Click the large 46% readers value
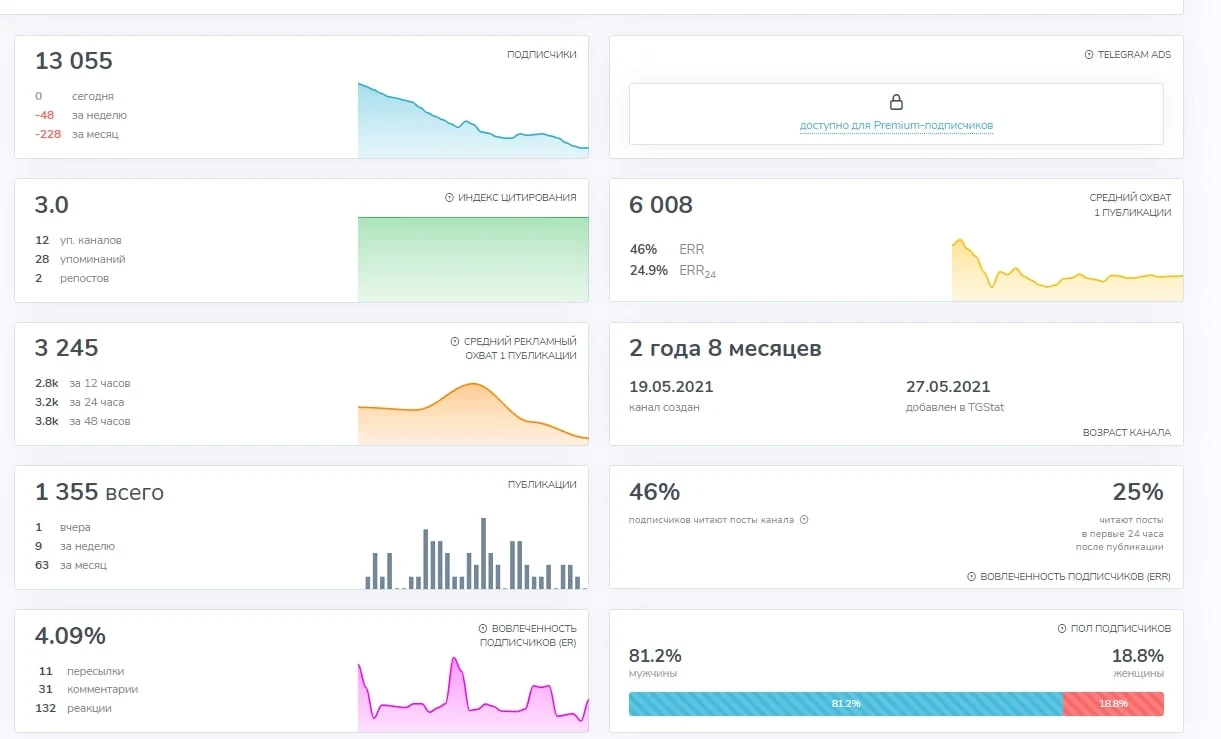The height and width of the screenshot is (739, 1221). pos(655,492)
